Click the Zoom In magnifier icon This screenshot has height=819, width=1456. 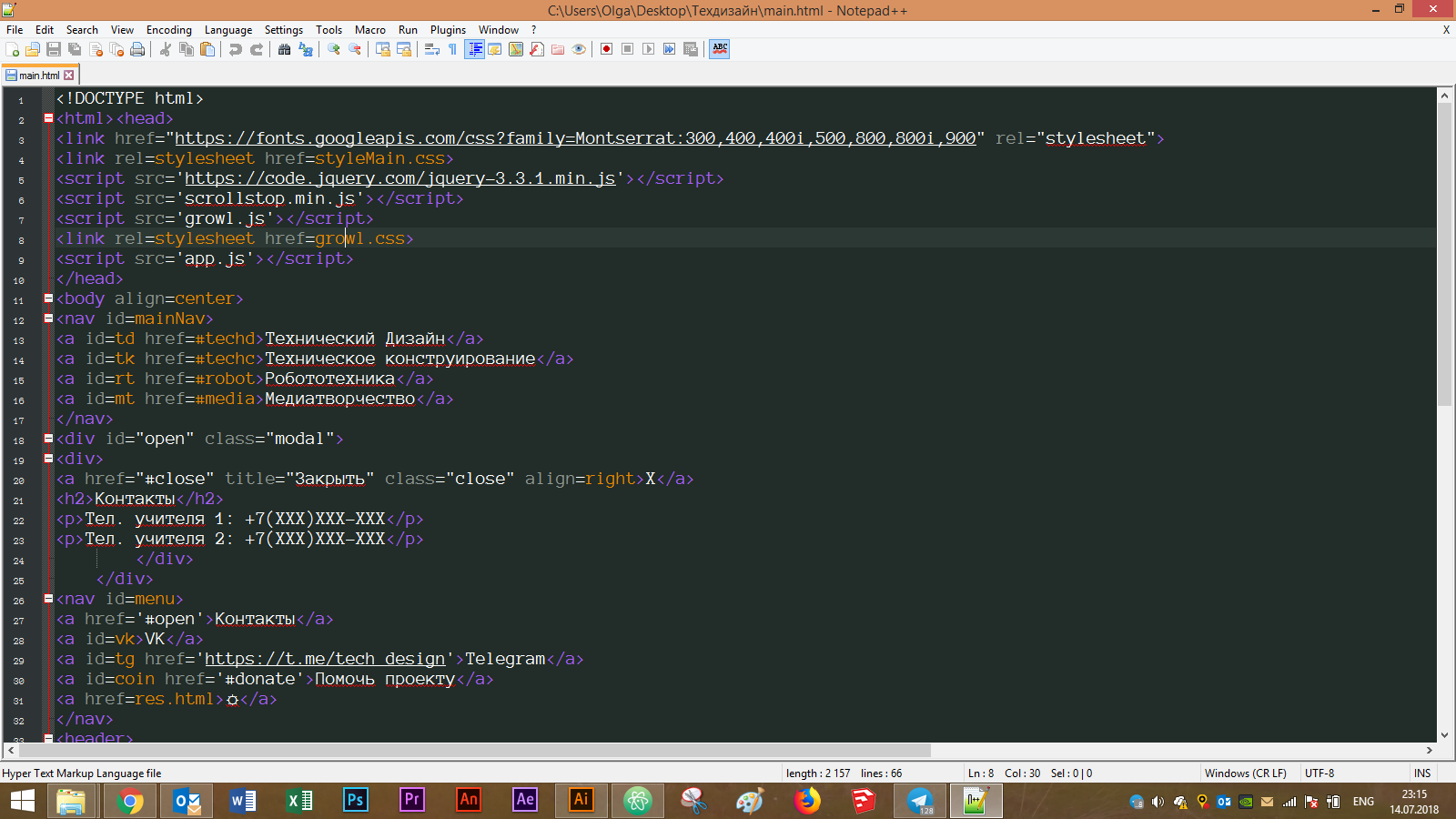coord(334,49)
